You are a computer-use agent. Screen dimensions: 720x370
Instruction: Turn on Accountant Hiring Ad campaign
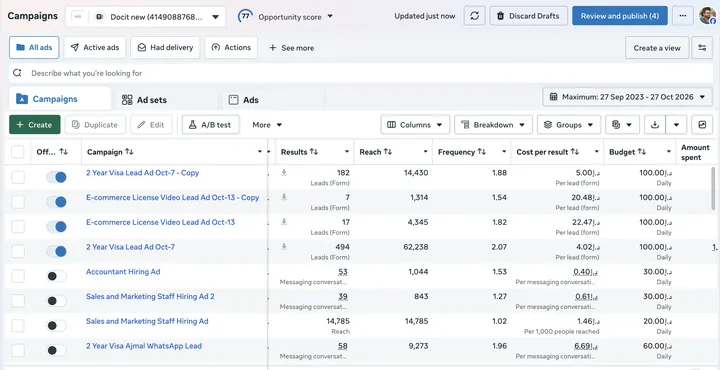coord(56,276)
